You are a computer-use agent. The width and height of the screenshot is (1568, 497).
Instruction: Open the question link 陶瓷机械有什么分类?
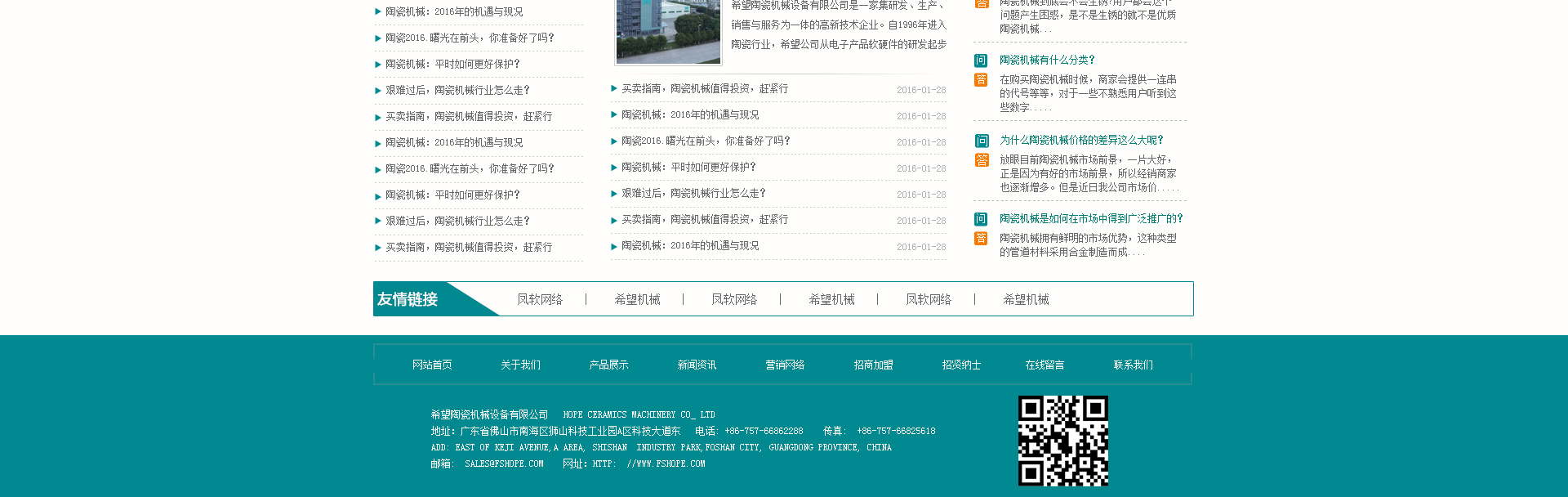click(x=1047, y=60)
